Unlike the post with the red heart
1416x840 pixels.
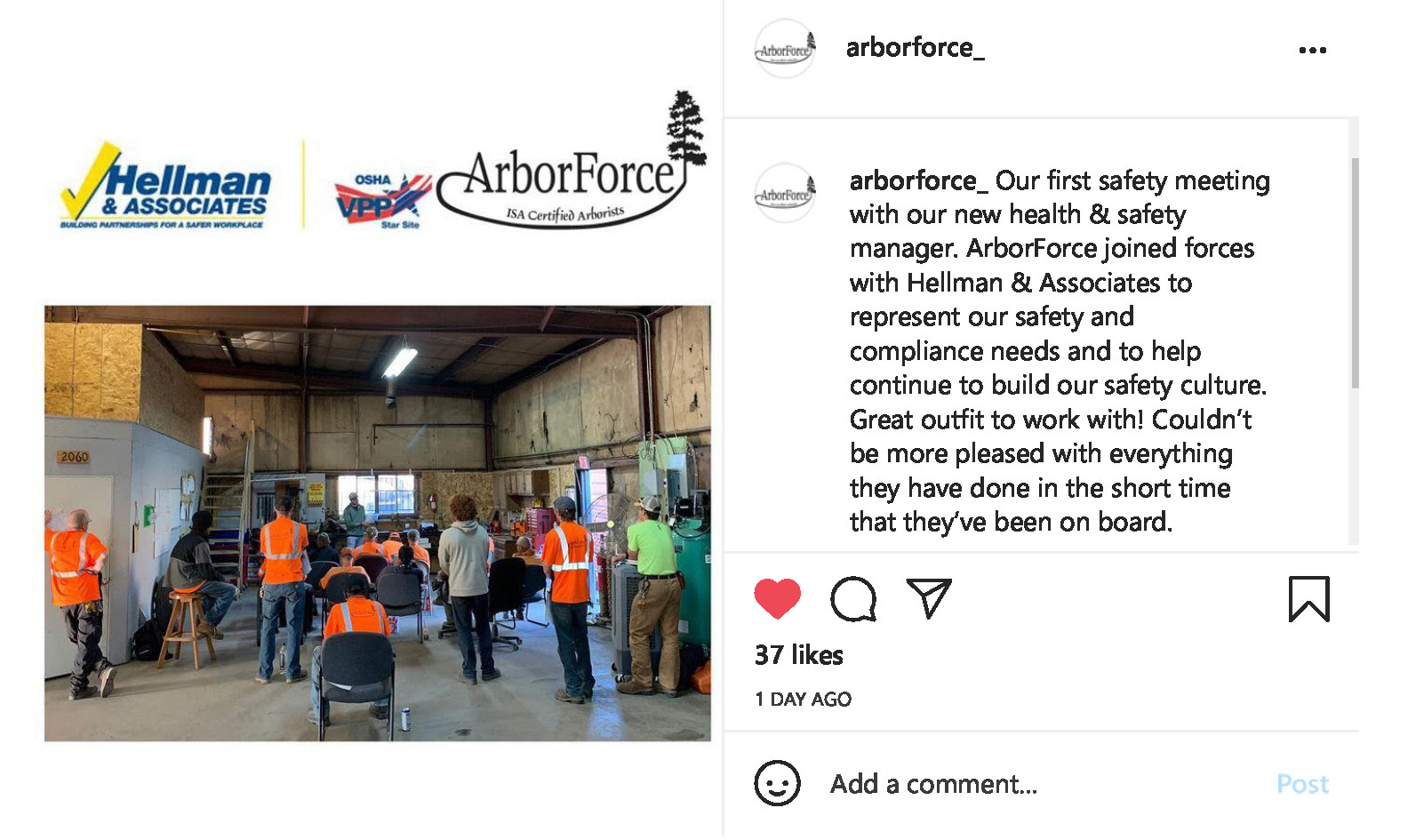coord(777,598)
